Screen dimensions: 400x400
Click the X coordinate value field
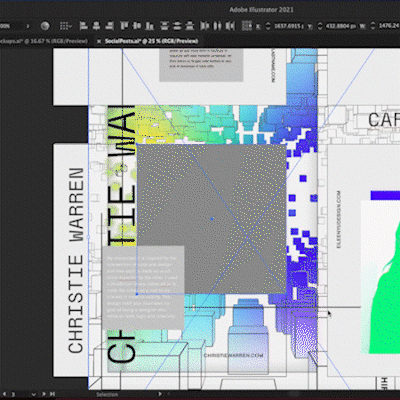[x=289, y=26]
